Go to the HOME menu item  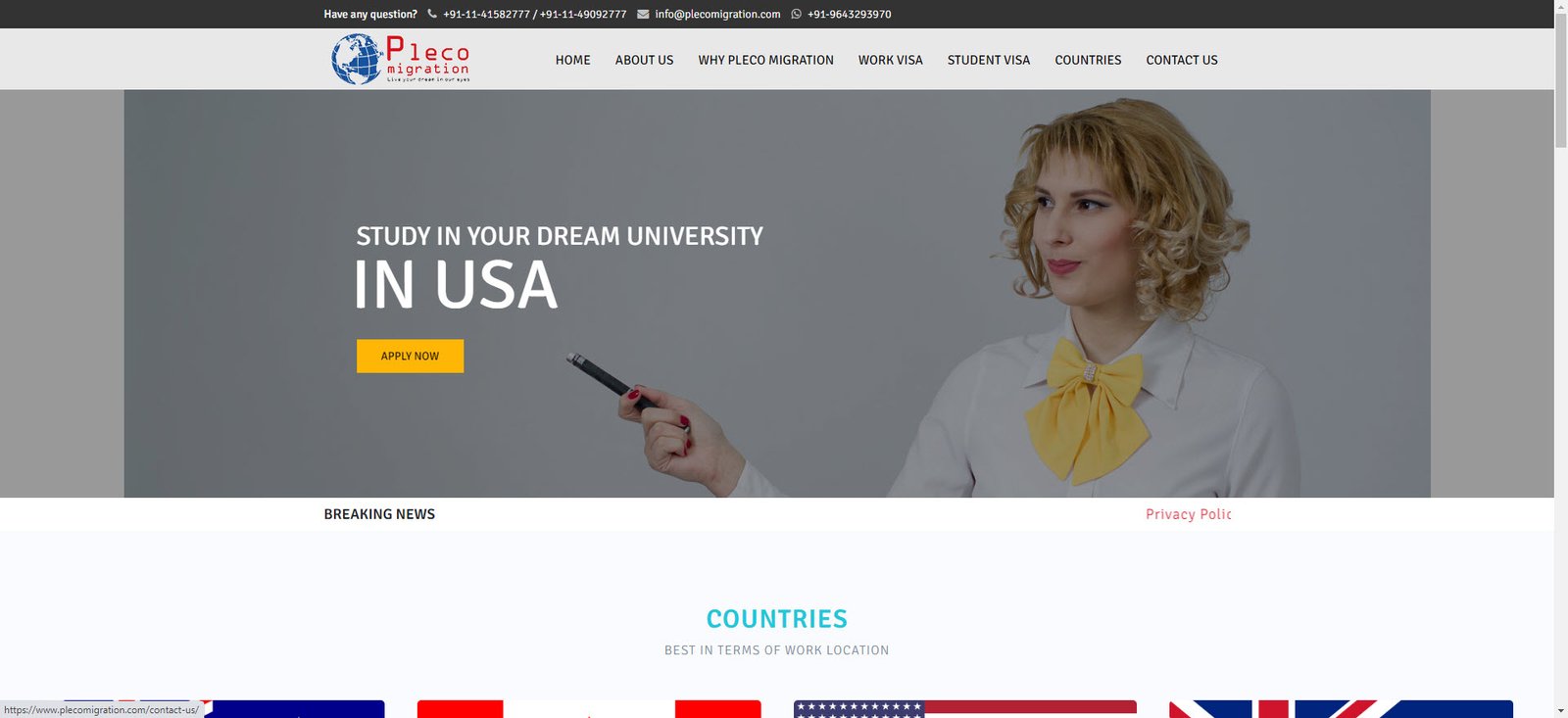coord(572,60)
